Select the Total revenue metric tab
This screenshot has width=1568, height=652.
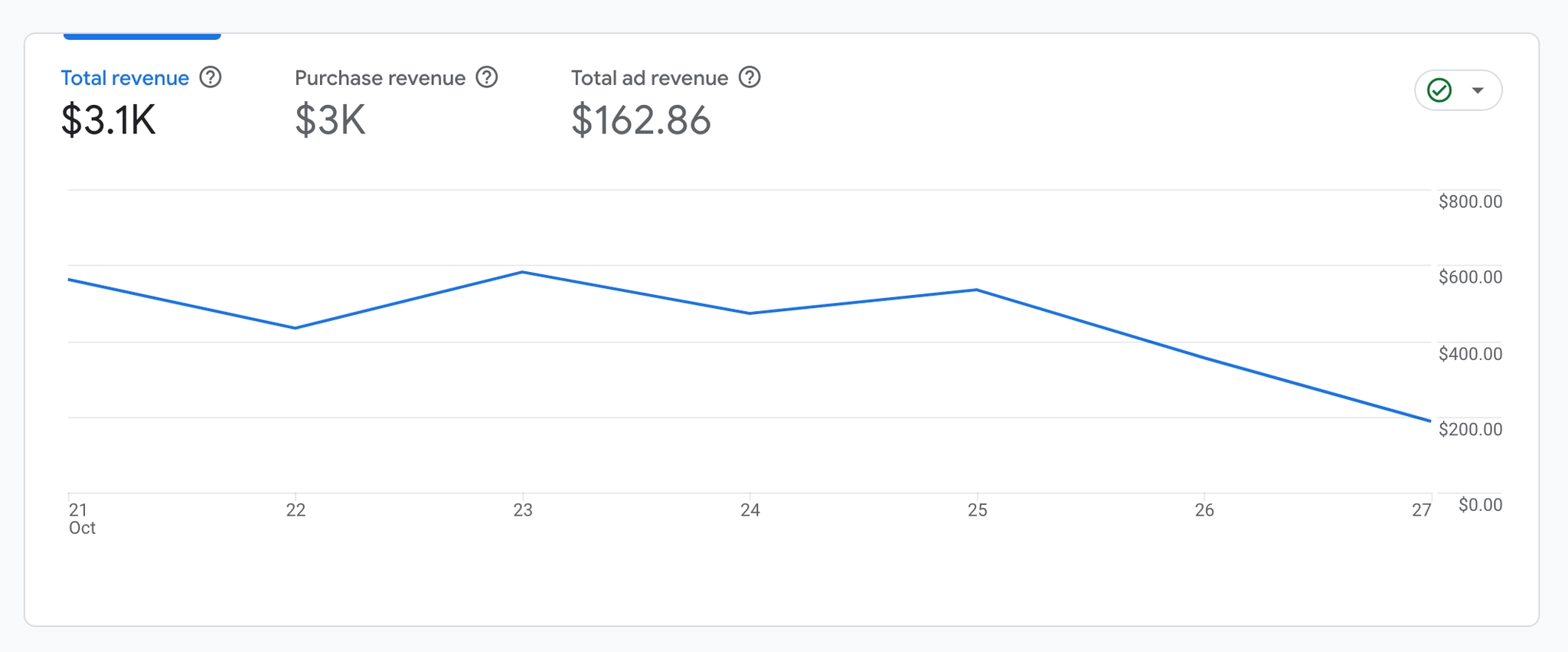pyautogui.click(x=125, y=78)
